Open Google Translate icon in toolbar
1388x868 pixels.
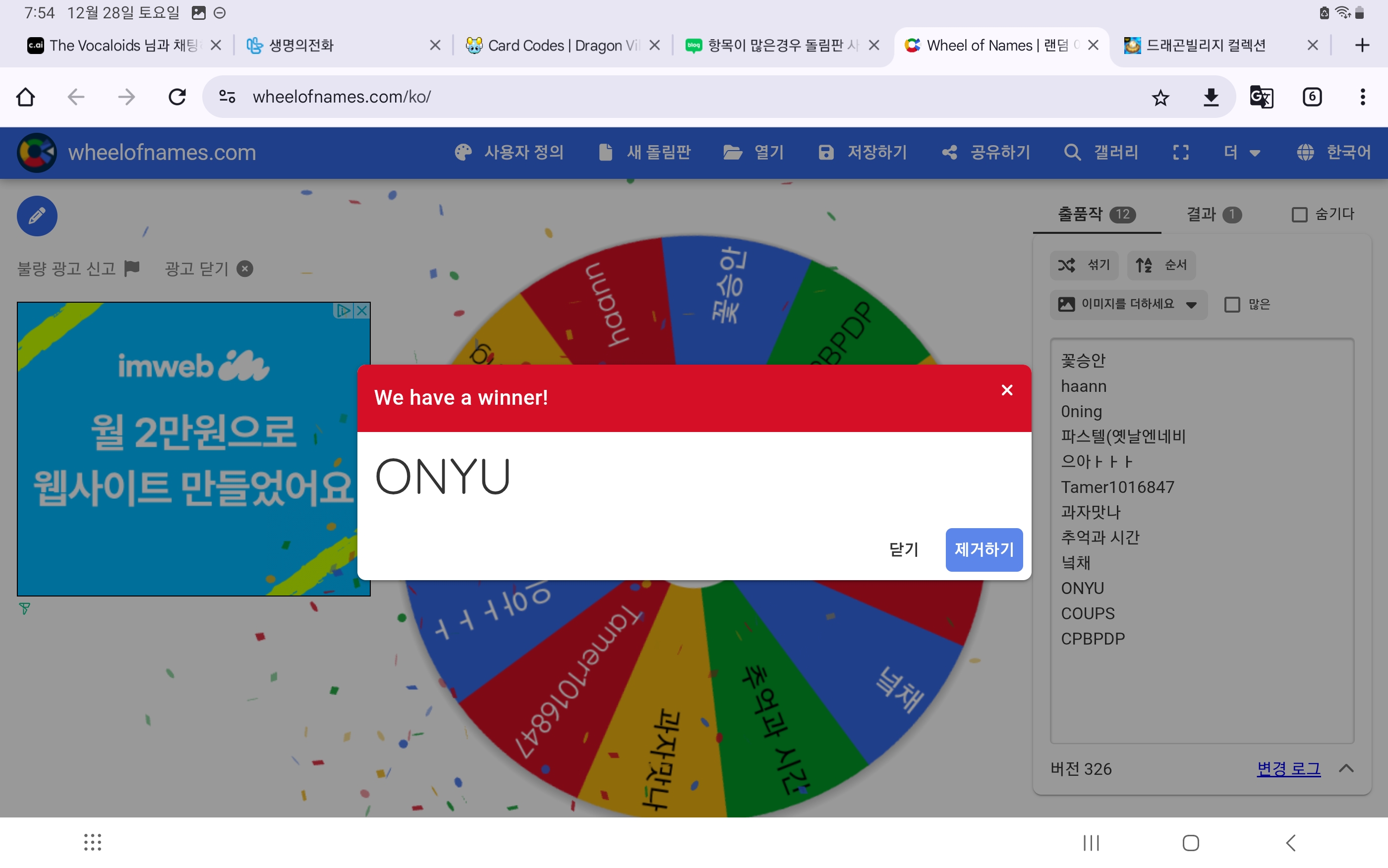coord(1261,97)
